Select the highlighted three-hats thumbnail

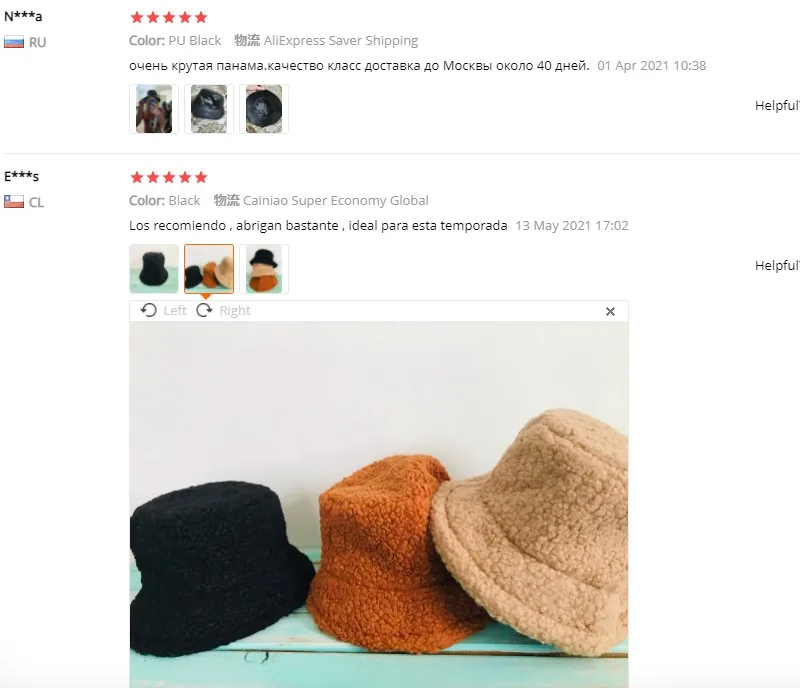click(209, 269)
